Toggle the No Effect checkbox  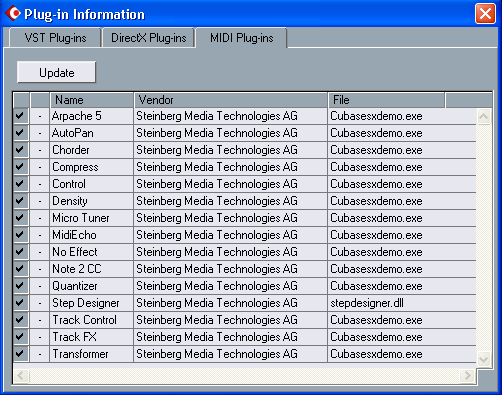pyautogui.click(x=21, y=252)
